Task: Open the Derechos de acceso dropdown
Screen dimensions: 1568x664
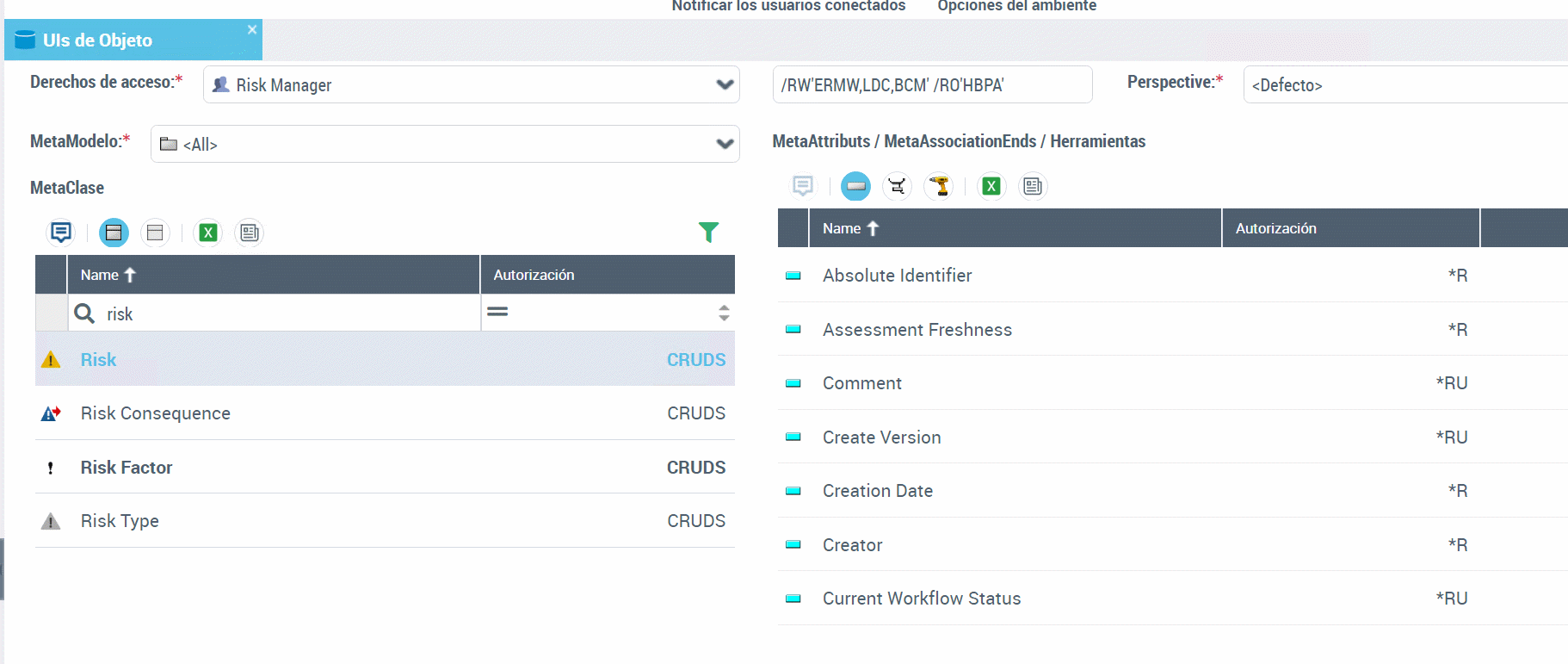Action: [x=471, y=84]
